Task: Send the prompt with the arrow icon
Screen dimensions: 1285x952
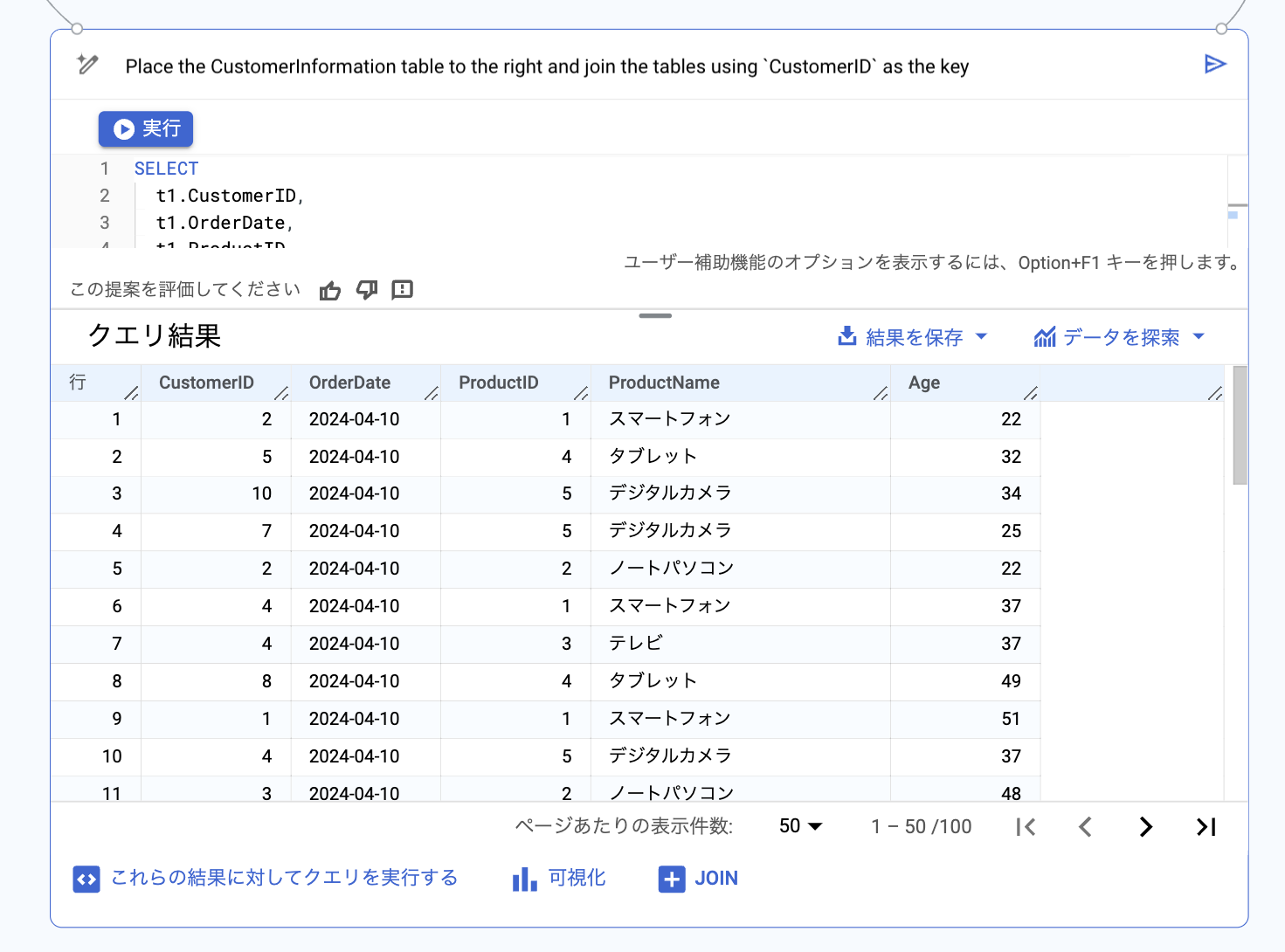Action: coord(1215,64)
